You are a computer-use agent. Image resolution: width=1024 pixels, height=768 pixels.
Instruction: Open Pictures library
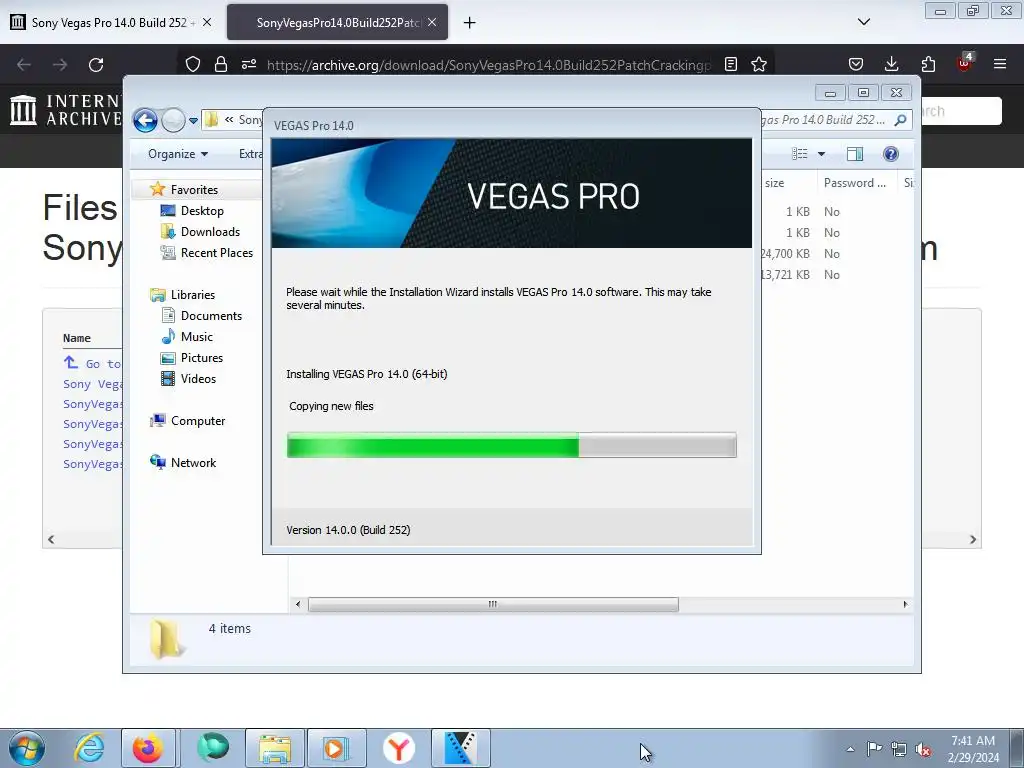tap(202, 358)
